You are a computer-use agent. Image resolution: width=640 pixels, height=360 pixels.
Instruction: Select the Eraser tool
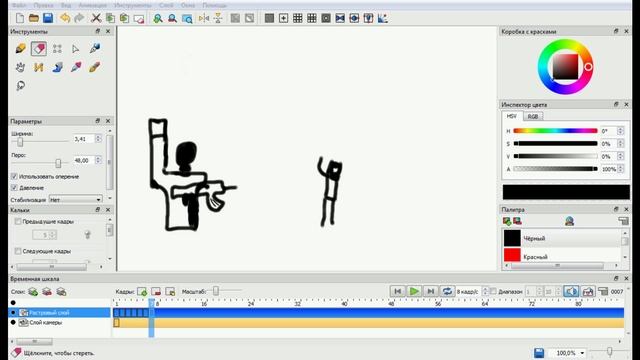point(39,49)
